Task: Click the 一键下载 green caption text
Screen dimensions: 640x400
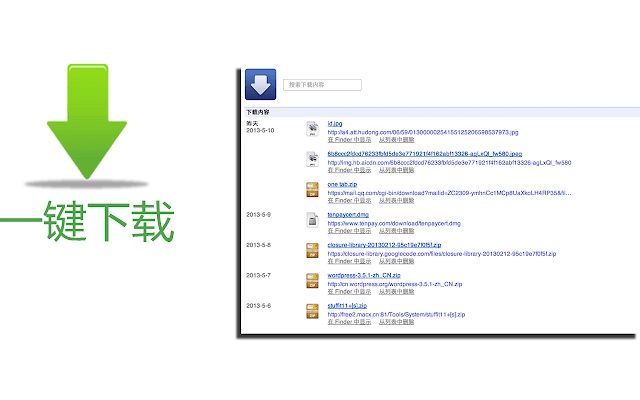Action: coord(87,220)
